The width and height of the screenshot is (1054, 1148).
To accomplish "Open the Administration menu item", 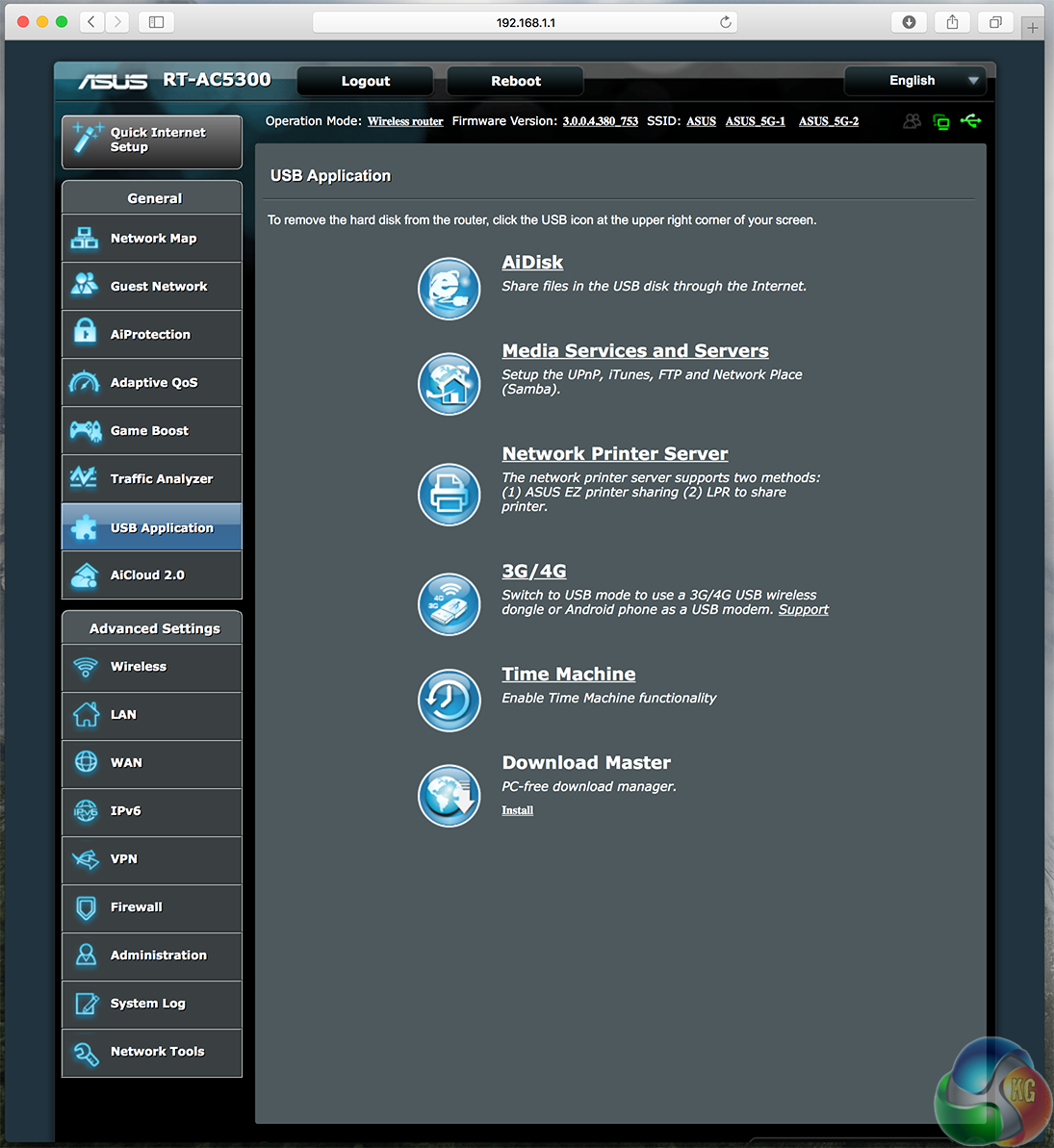I will [152, 956].
